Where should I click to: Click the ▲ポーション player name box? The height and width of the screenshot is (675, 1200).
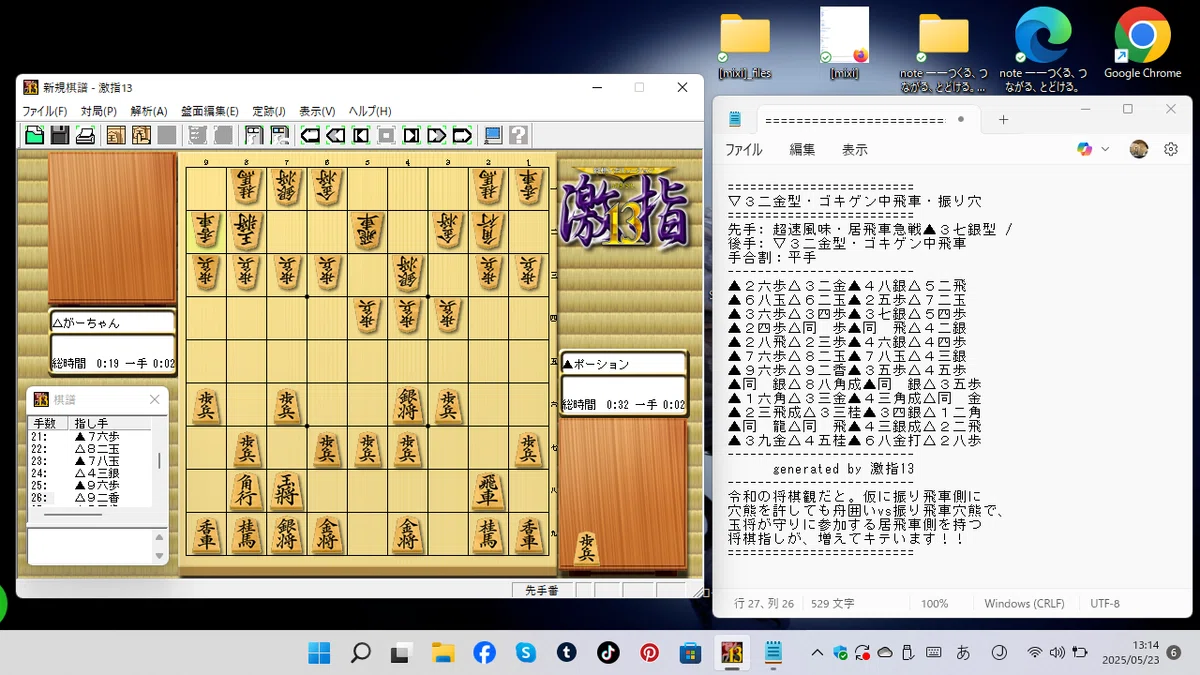[x=623, y=364]
